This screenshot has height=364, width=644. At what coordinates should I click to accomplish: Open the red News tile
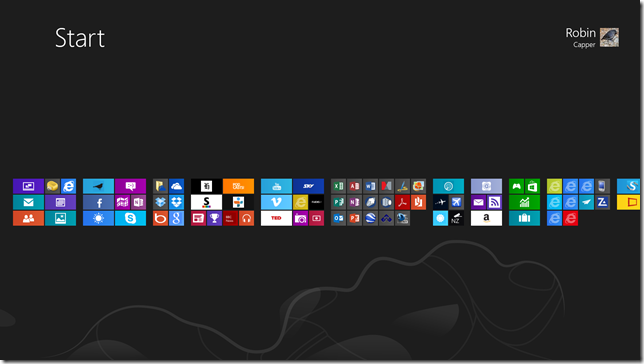coord(198,218)
